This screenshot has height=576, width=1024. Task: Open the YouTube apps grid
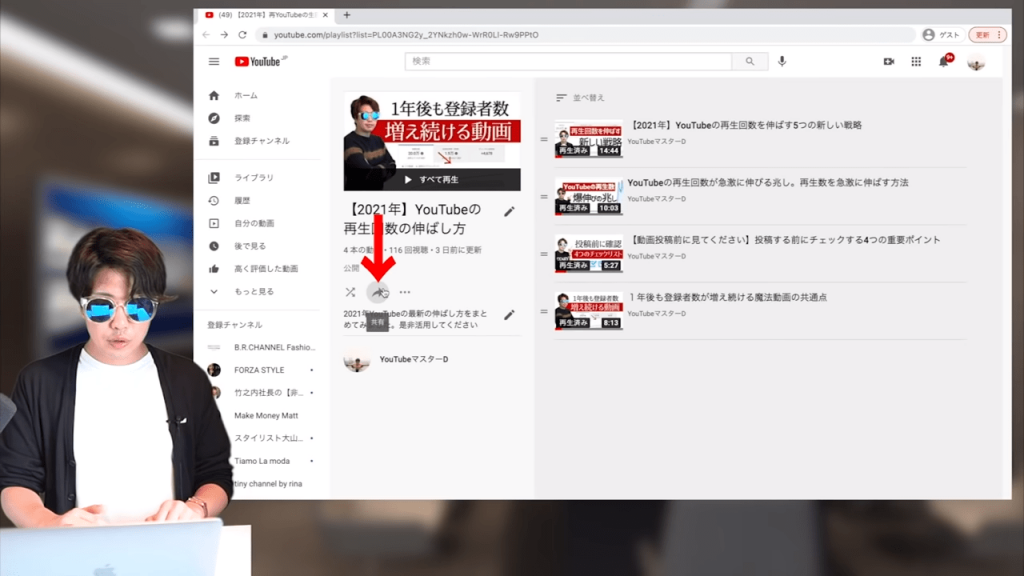pos(916,61)
